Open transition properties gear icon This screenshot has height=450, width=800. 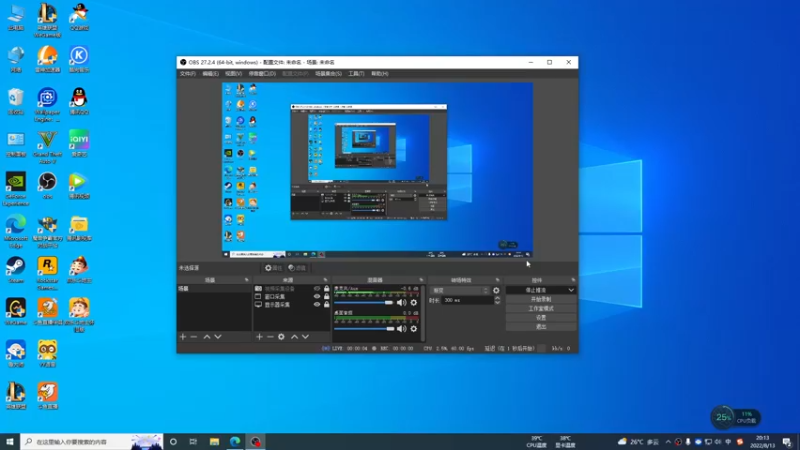[496, 290]
